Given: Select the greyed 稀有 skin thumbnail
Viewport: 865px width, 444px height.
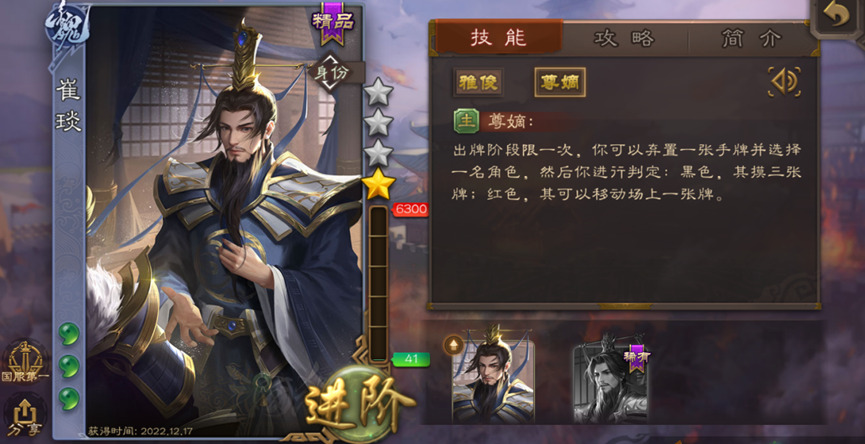Looking at the screenshot, I should click(x=610, y=384).
